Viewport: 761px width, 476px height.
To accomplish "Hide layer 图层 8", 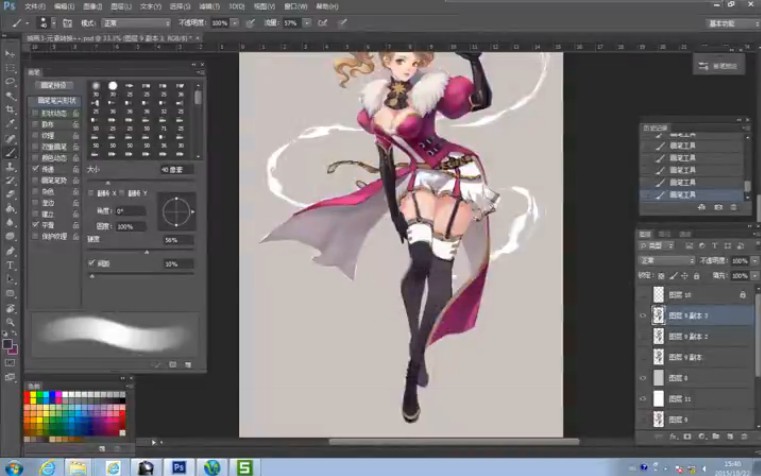I will pos(643,378).
